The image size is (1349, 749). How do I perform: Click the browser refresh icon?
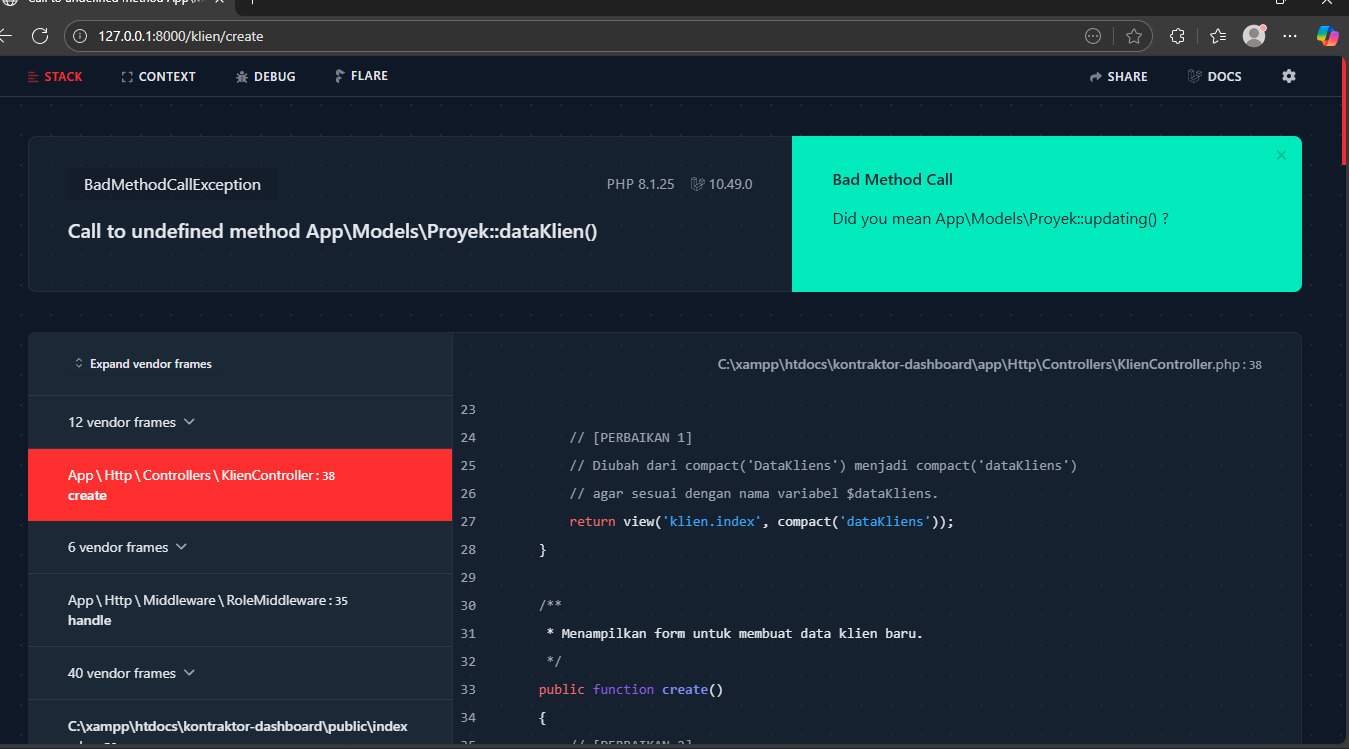coord(40,36)
